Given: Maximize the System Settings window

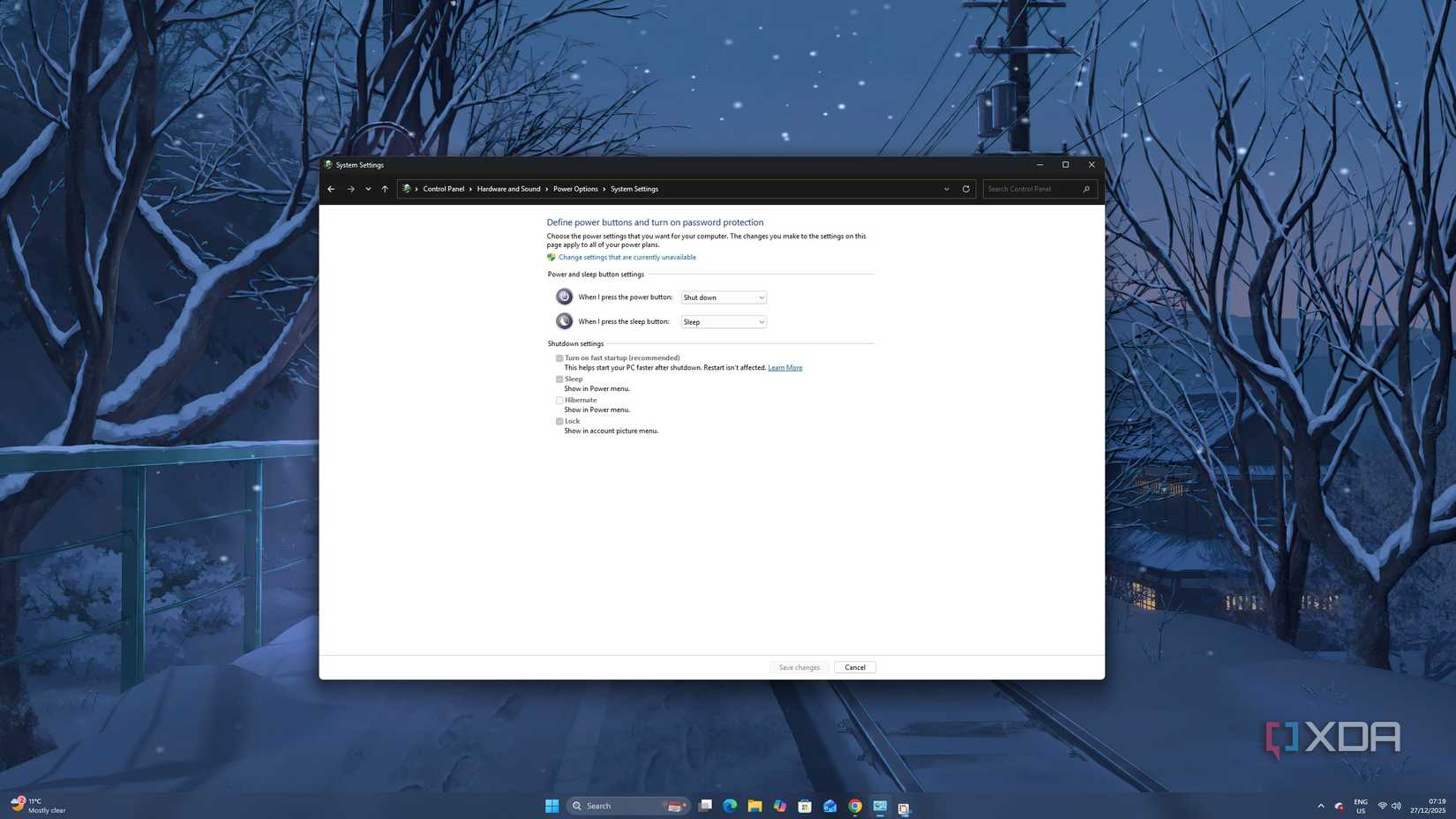Looking at the screenshot, I should pyautogui.click(x=1065, y=165).
